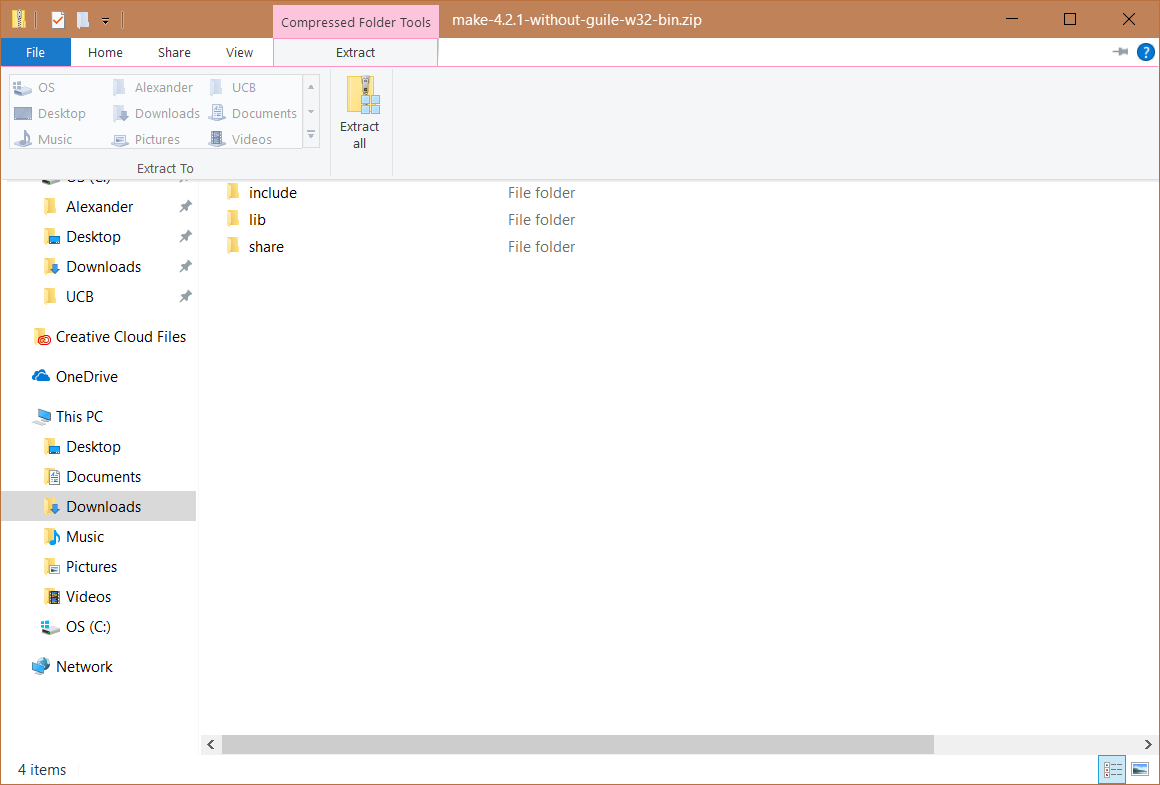The height and width of the screenshot is (785, 1160).
Task: Open the Help question mark icon
Action: coord(1146,52)
